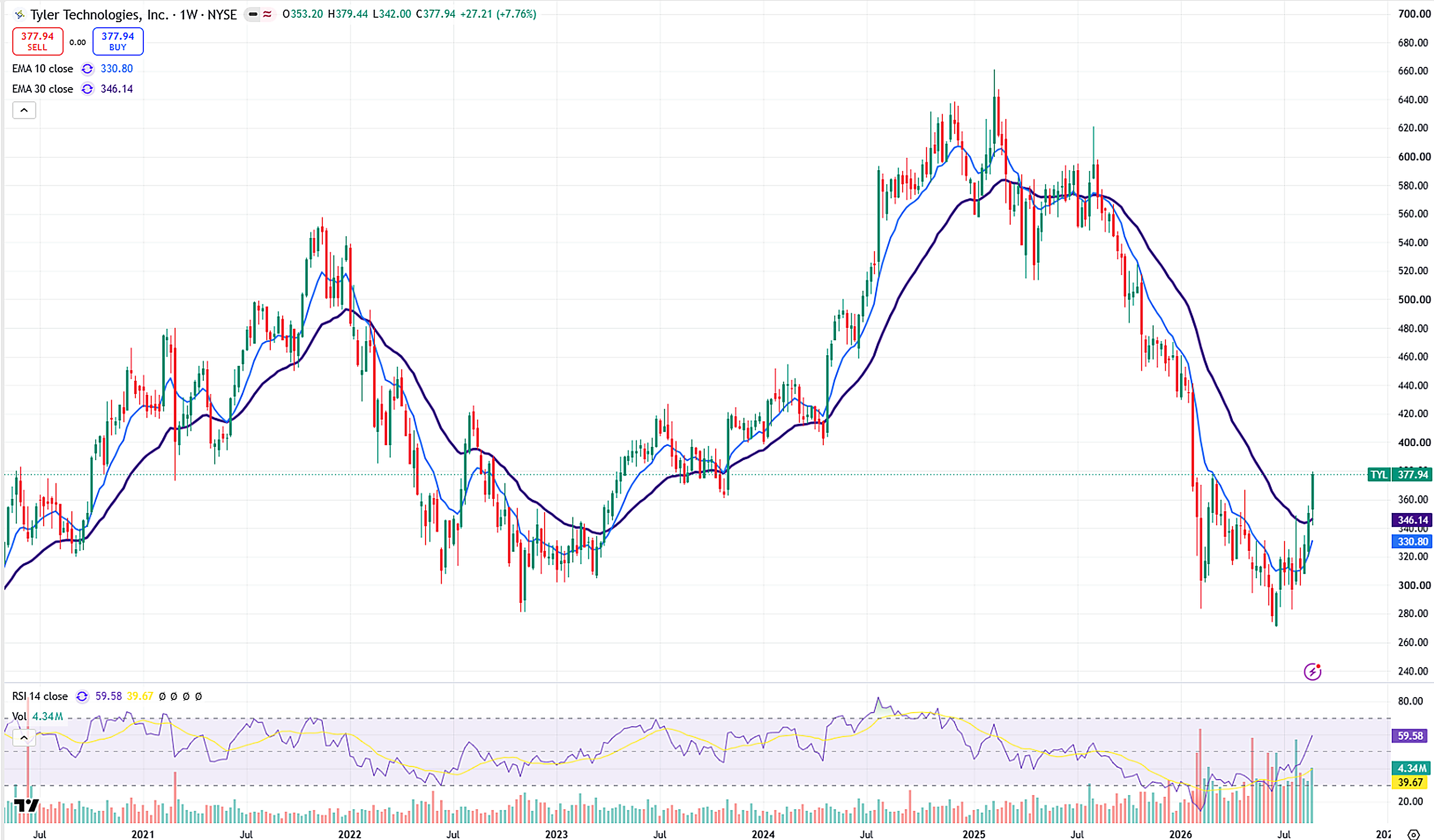This screenshot has width=1434, height=840.
Task: Click the red SELL 377.94 button
Action: coord(37,41)
